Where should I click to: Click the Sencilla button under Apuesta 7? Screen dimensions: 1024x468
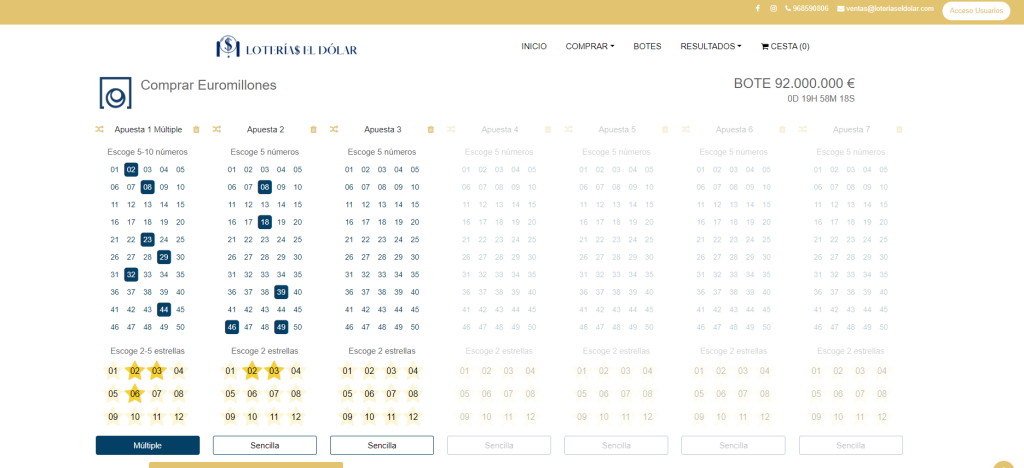[x=851, y=445]
